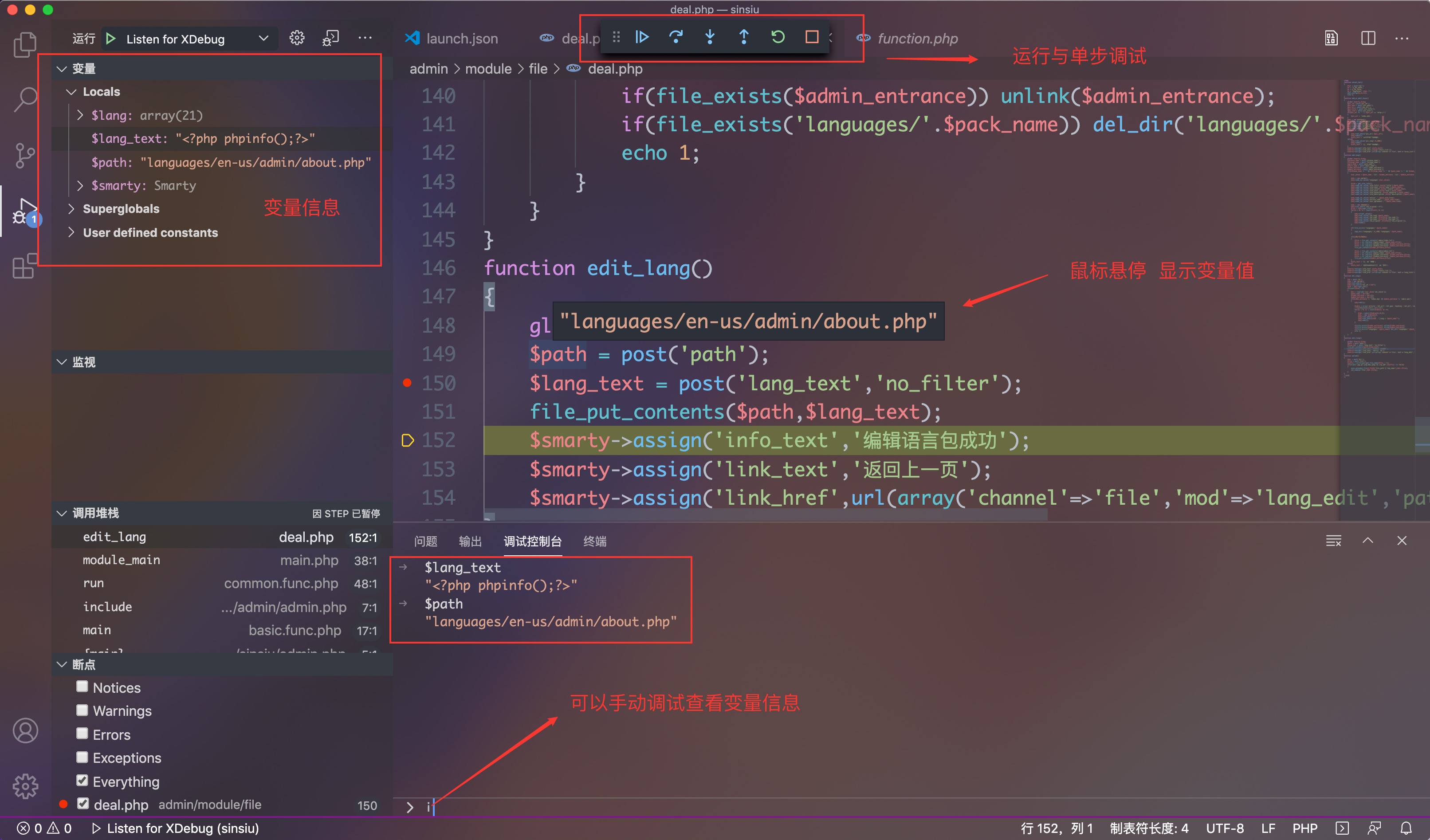Viewport: 1430px width, 840px height.
Task: Select the edit_lang call stack frame
Action: [222, 537]
